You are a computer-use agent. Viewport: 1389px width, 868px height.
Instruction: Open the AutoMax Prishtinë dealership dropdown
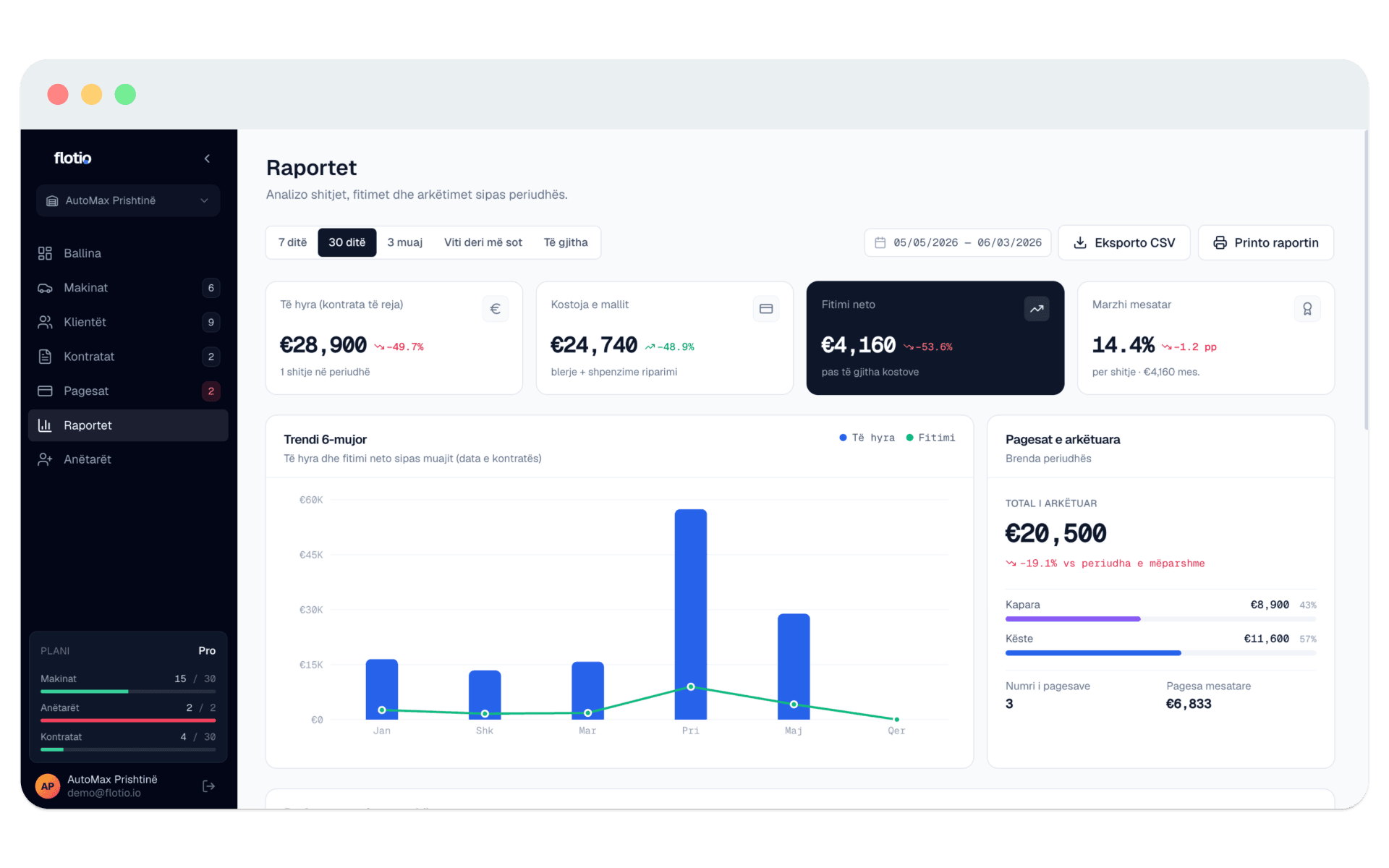(128, 200)
